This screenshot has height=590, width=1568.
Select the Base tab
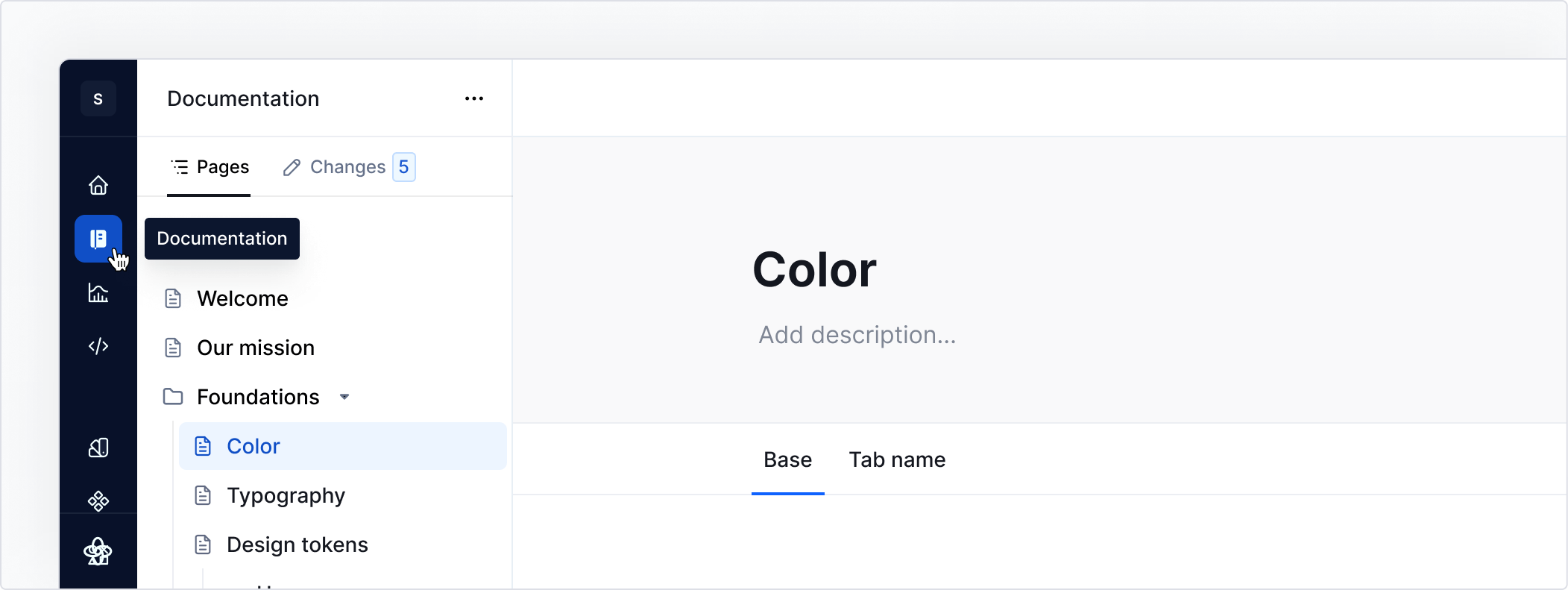[787, 459]
